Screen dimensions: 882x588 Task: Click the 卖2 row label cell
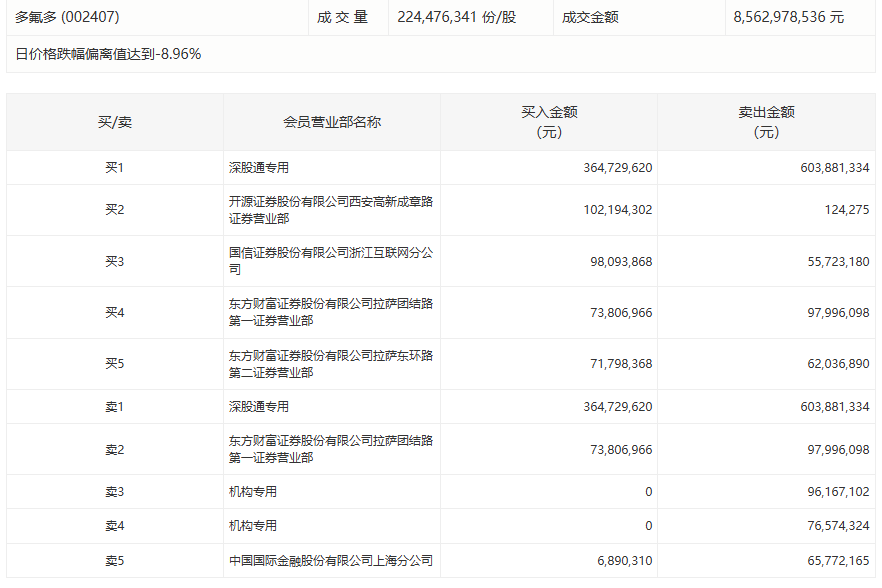(114, 449)
